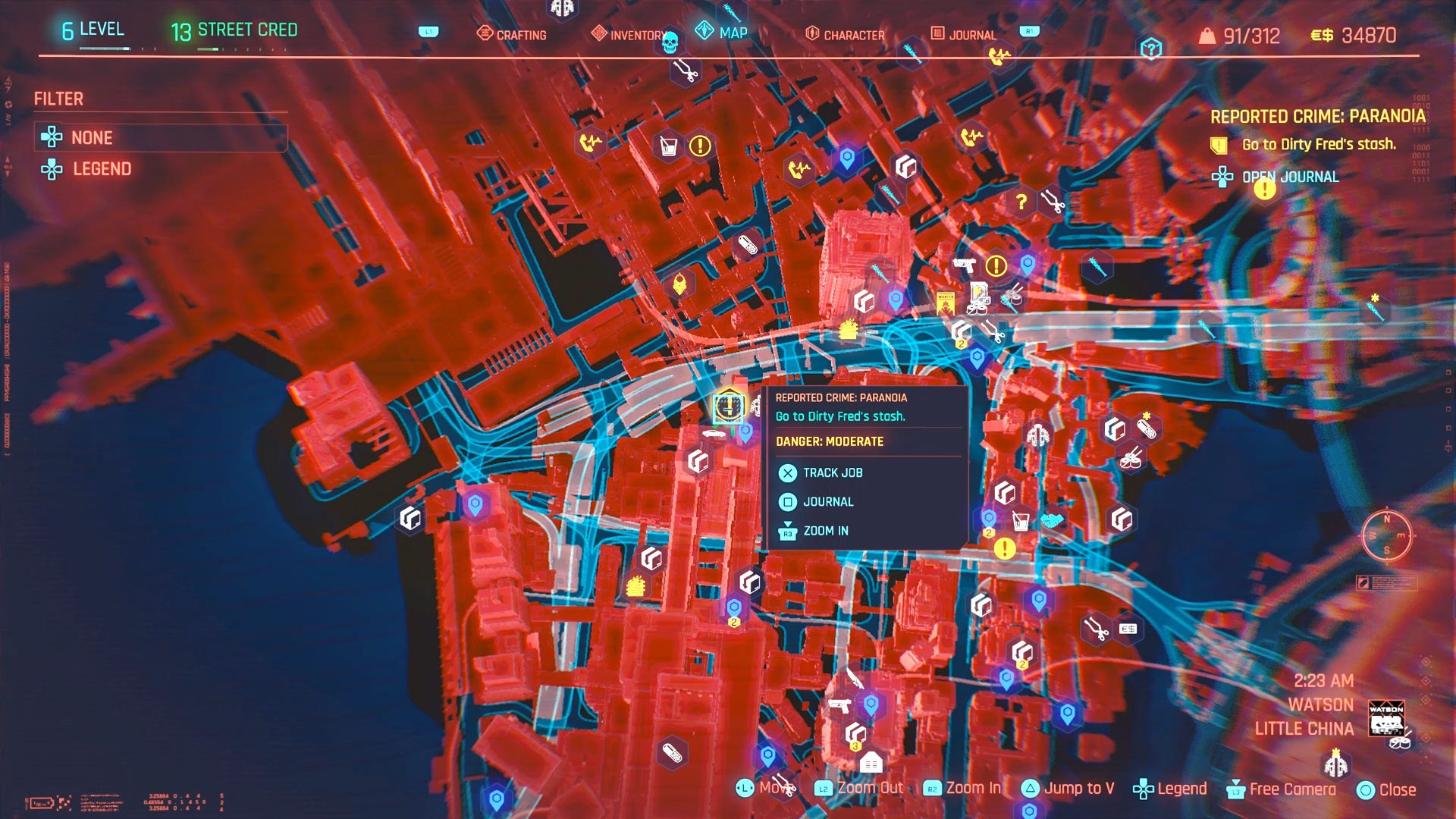Image resolution: width=1456 pixels, height=819 pixels.
Task: Select the drop point marked 3
Action: [855, 735]
